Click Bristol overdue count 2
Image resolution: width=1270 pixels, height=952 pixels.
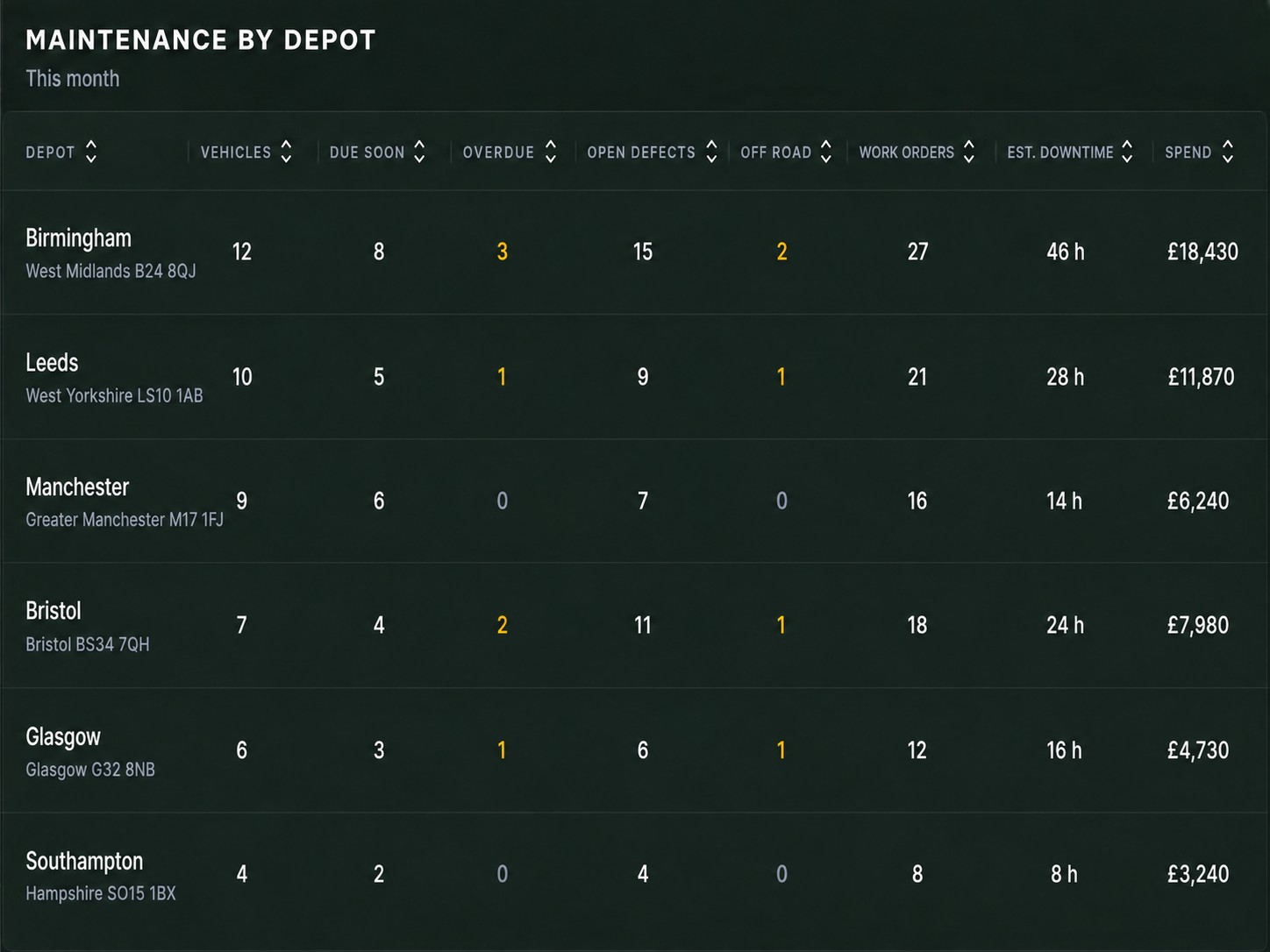tap(503, 626)
